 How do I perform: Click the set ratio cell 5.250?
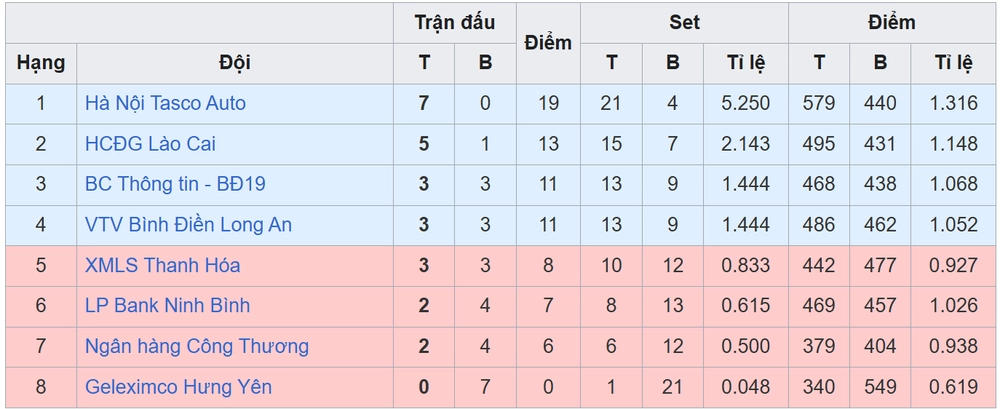point(746,103)
